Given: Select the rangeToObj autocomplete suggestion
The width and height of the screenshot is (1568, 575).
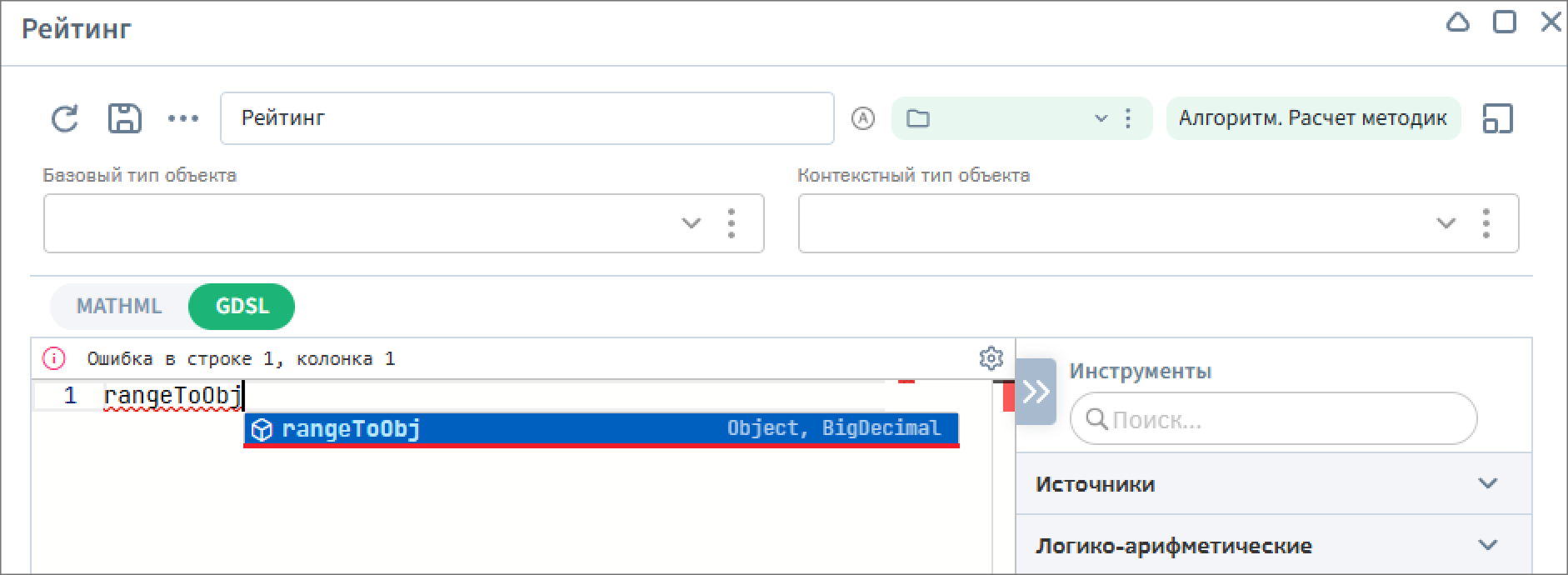Looking at the screenshot, I should click(601, 428).
